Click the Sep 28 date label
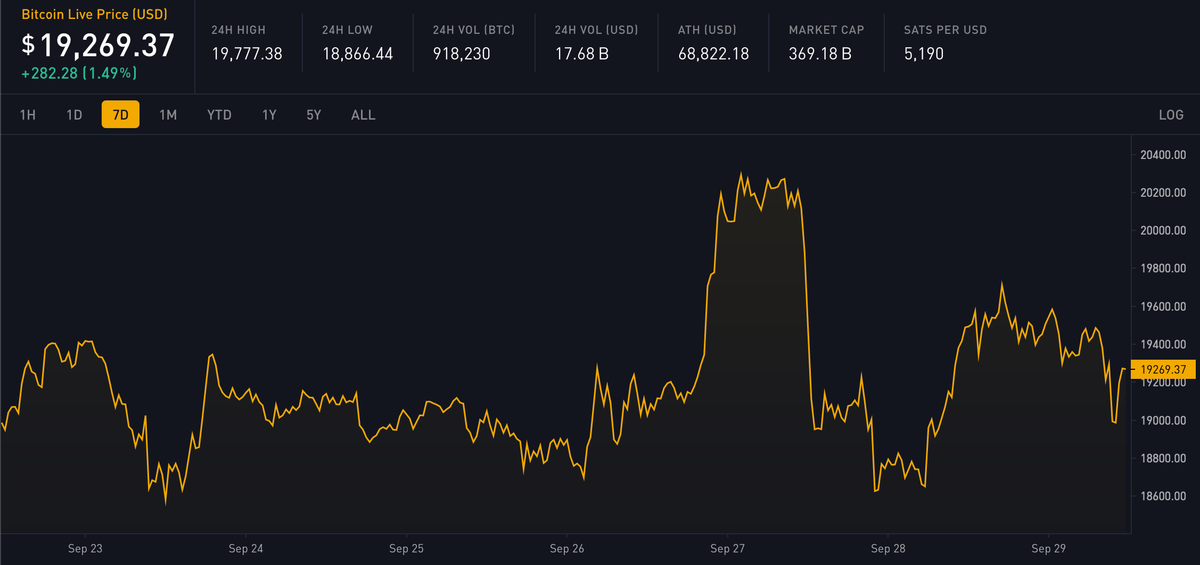1200x565 pixels. [x=887, y=549]
